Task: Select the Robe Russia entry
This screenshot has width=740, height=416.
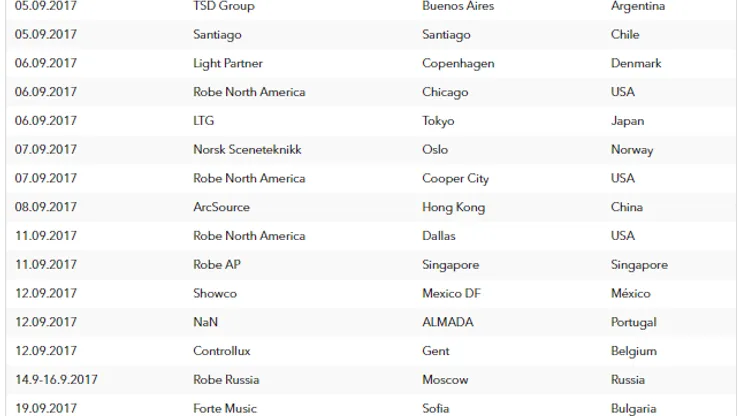Action: coord(226,380)
